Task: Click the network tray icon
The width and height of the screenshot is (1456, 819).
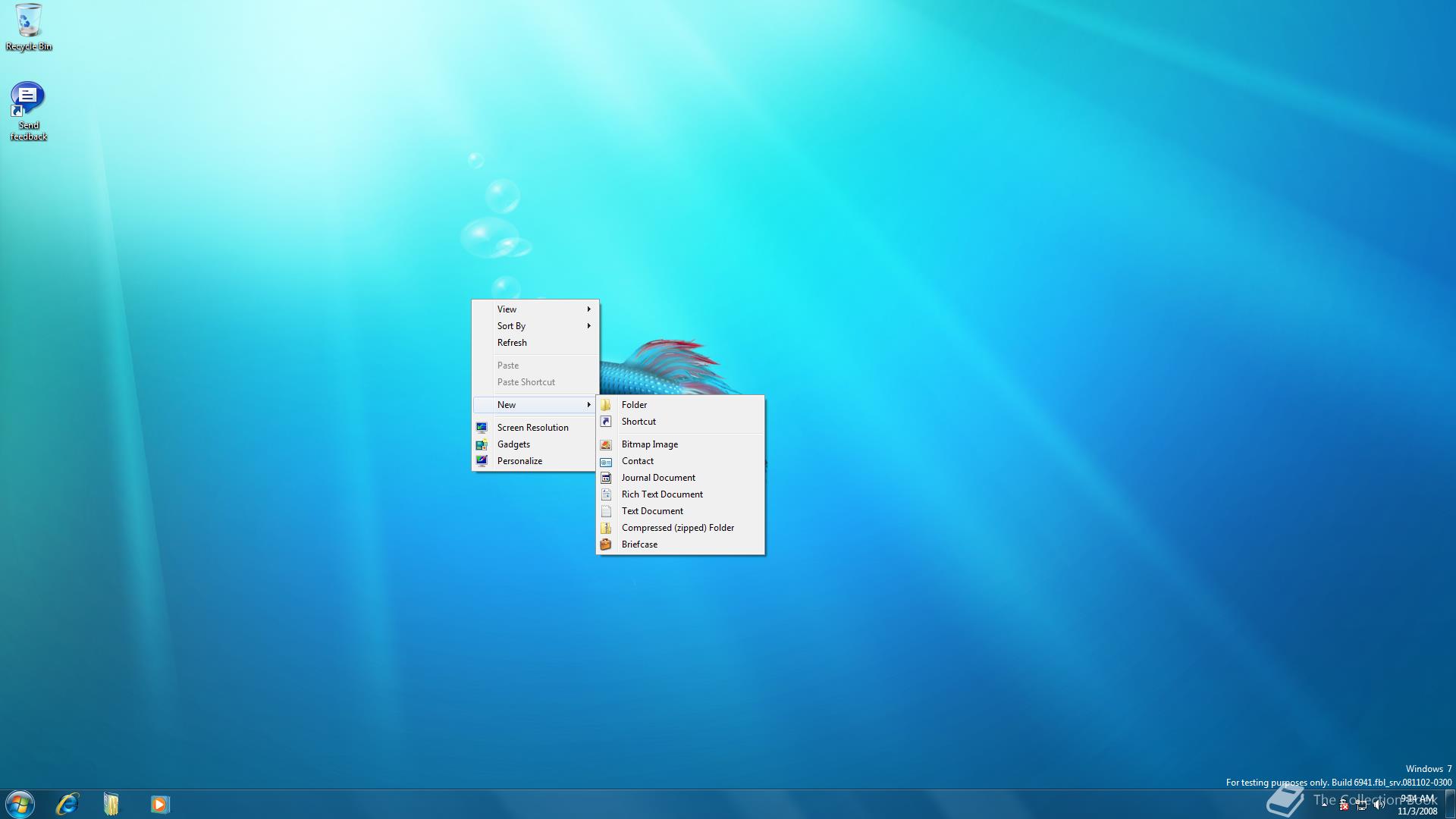Action: [1361, 805]
